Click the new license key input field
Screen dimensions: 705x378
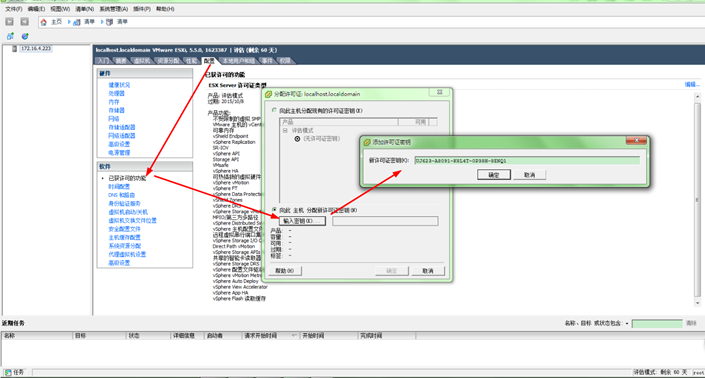pyautogui.click(x=527, y=161)
